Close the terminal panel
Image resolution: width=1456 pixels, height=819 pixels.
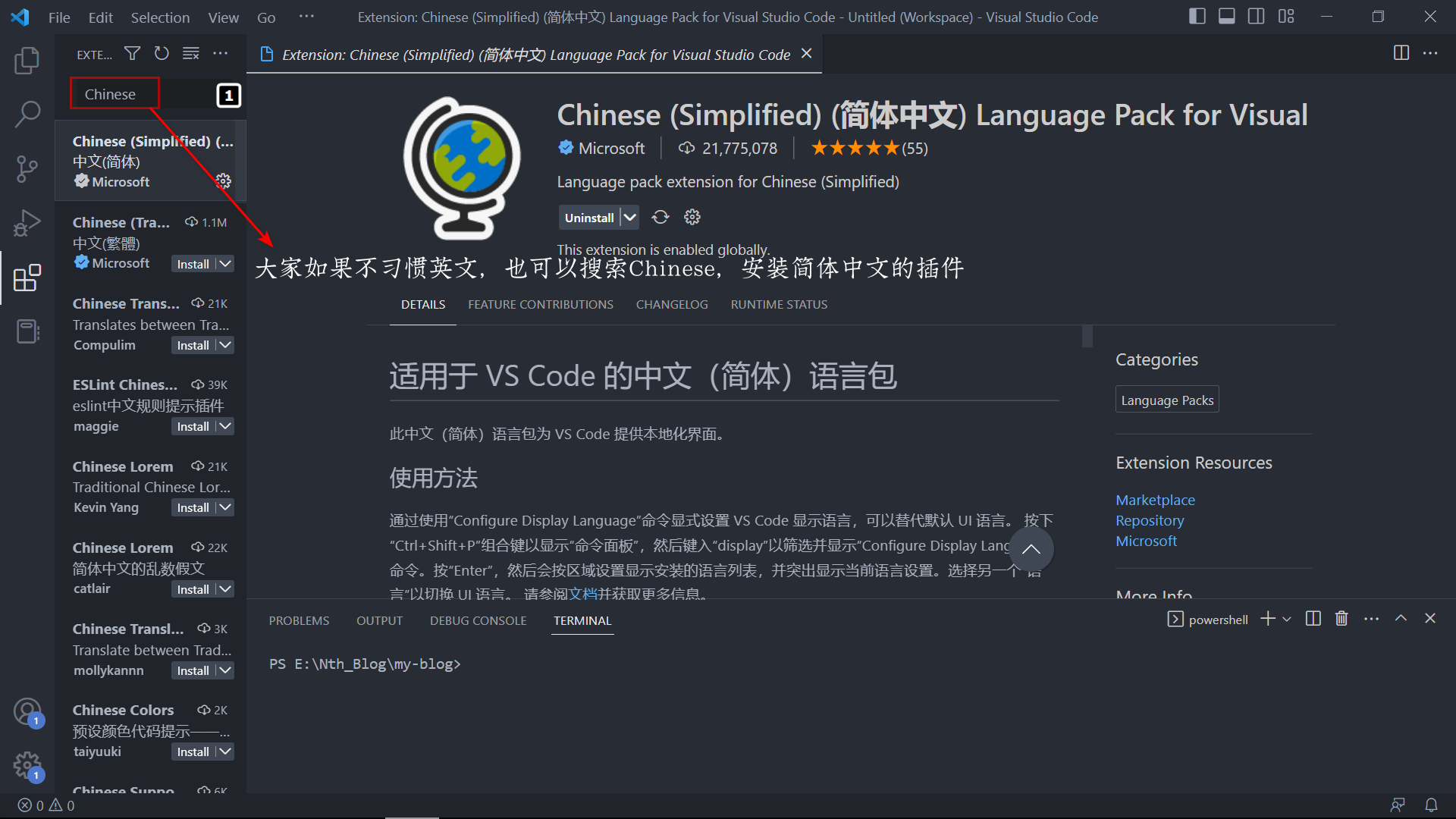pos(1430,619)
